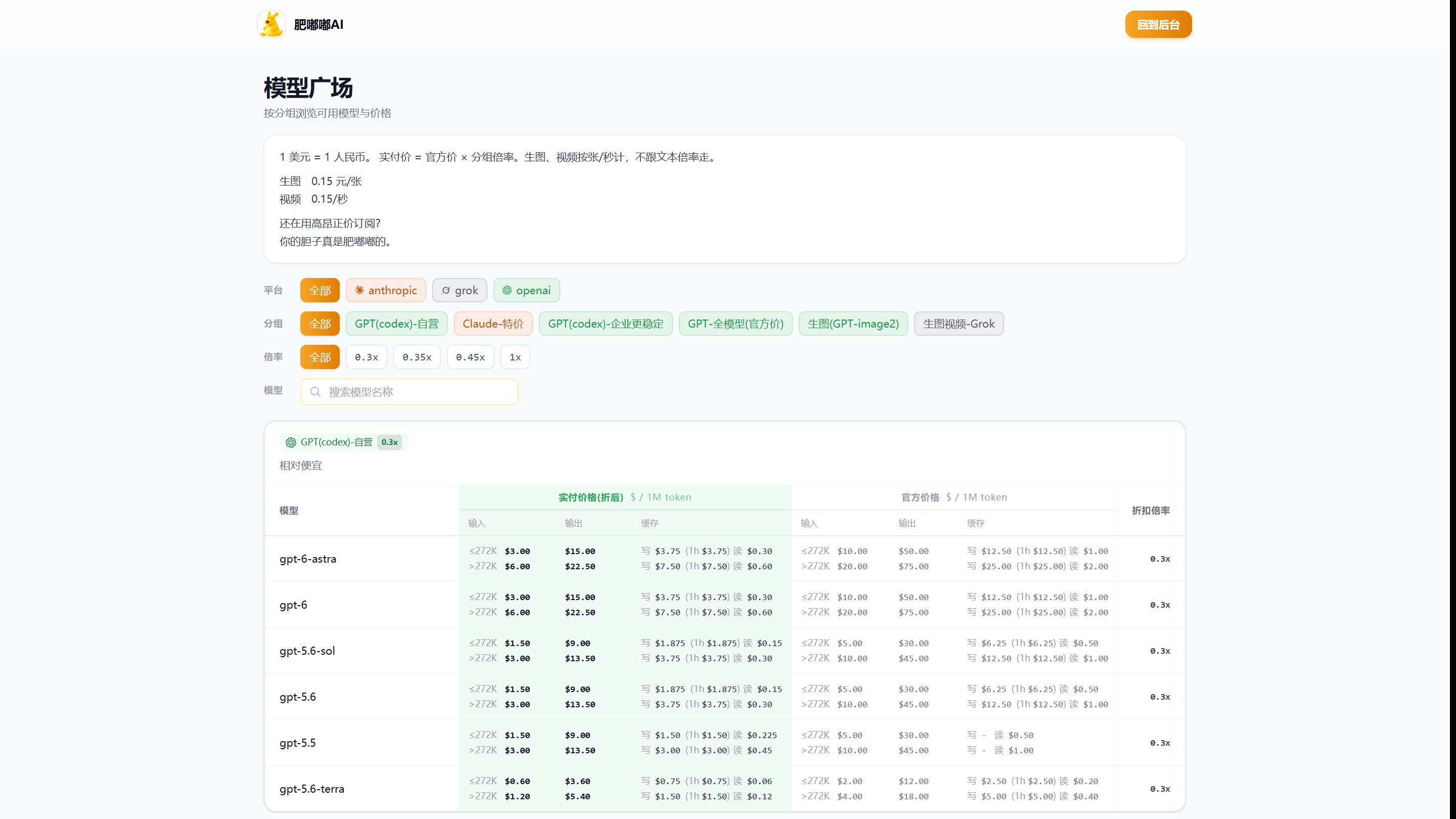The image size is (1456, 819).
Task: Click the 视频 0.15/秒 pricing line
Action: [x=313, y=199]
